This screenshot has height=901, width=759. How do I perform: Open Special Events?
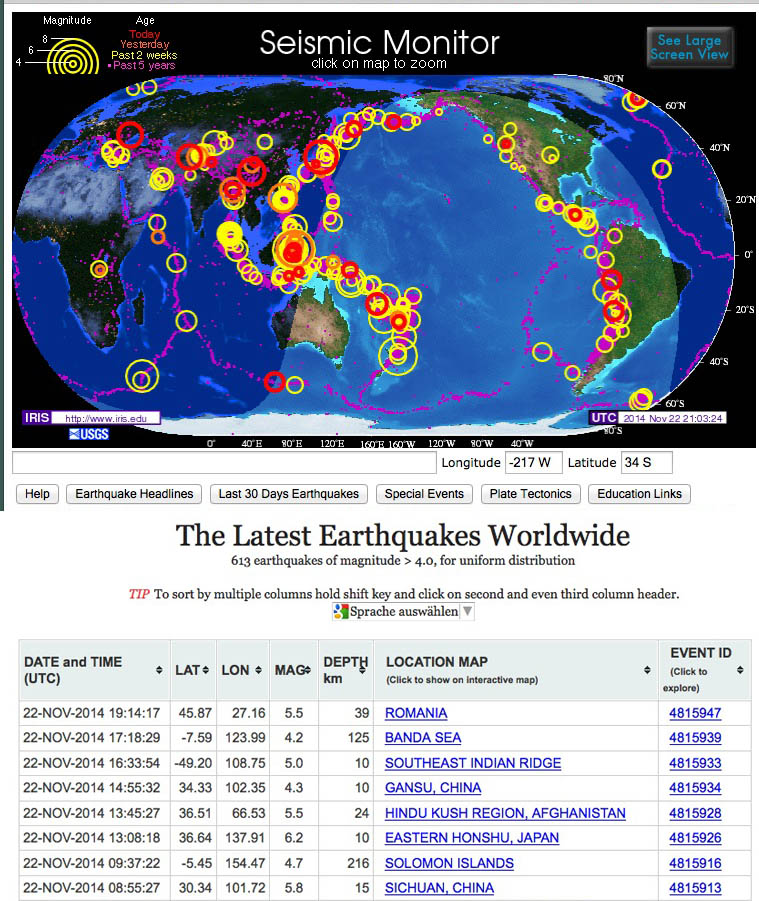424,494
